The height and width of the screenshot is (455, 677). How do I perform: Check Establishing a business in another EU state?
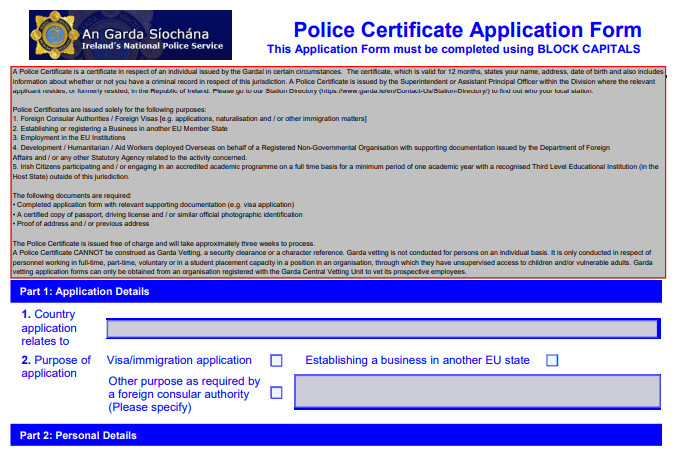552,361
